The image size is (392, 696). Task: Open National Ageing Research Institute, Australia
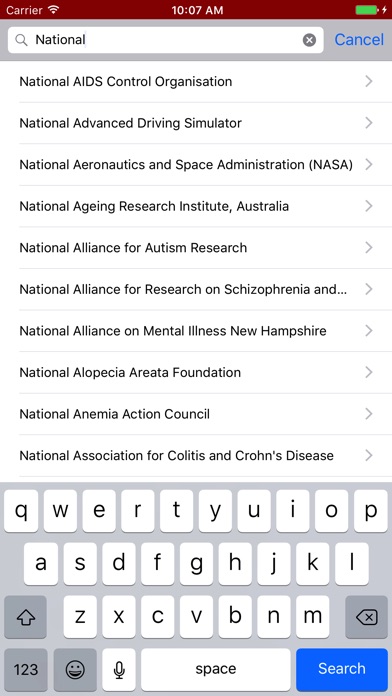point(196,206)
